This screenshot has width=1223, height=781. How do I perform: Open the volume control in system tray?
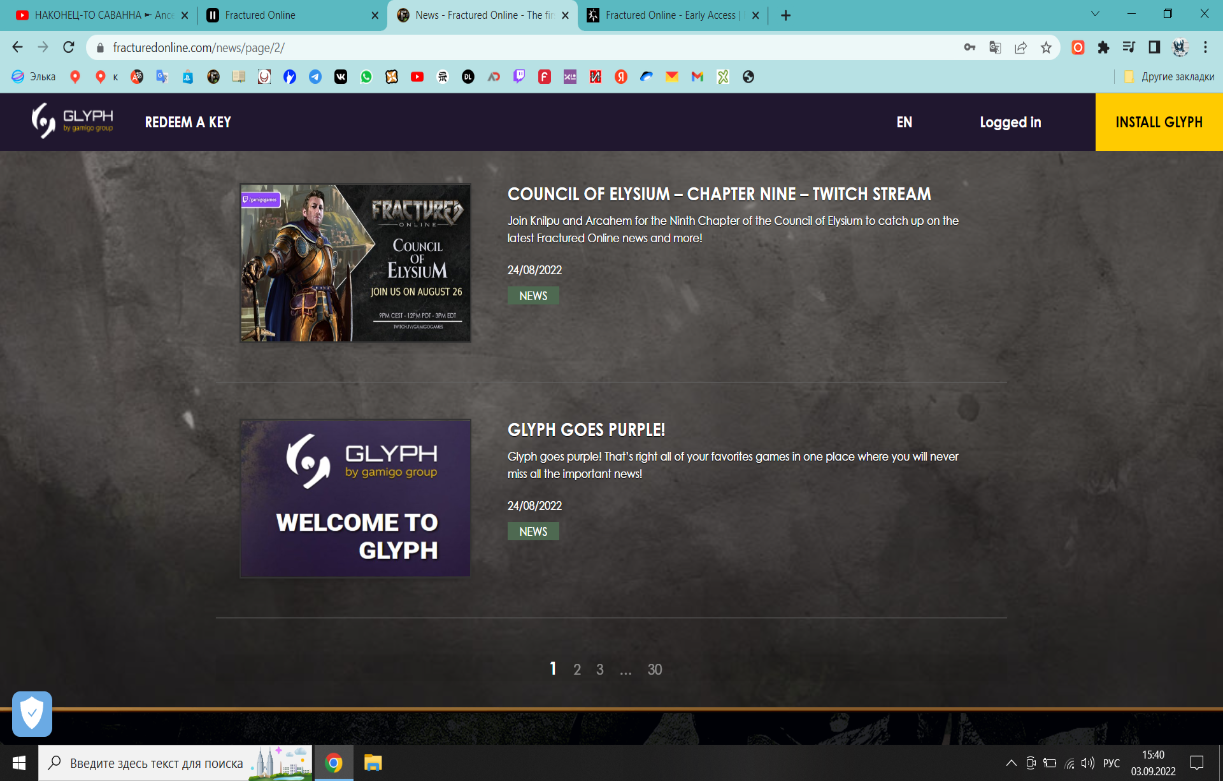tap(1087, 763)
